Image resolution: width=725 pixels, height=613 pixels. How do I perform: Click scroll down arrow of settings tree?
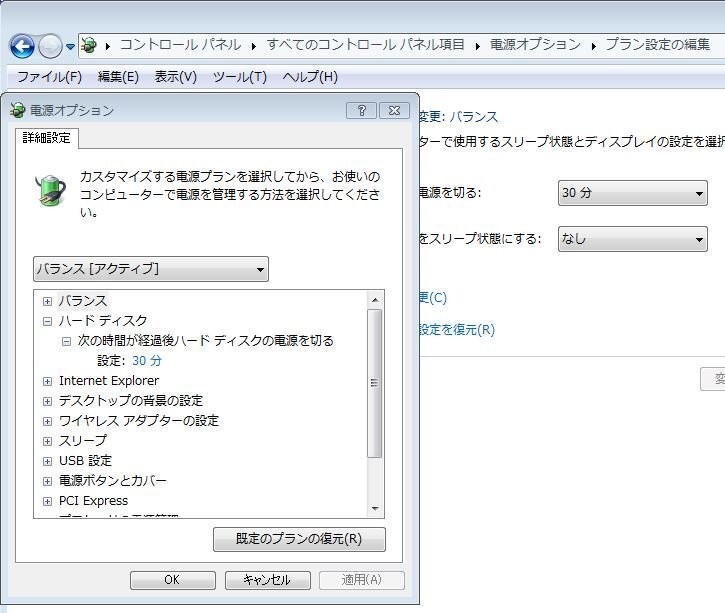click(375, 509)
